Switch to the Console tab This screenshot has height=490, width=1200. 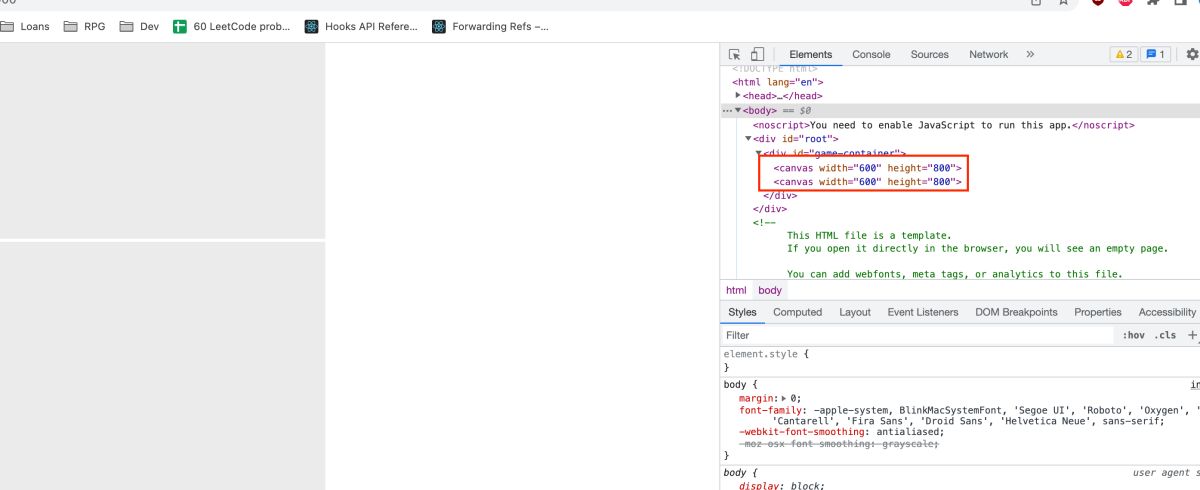(x=871, y=54)
